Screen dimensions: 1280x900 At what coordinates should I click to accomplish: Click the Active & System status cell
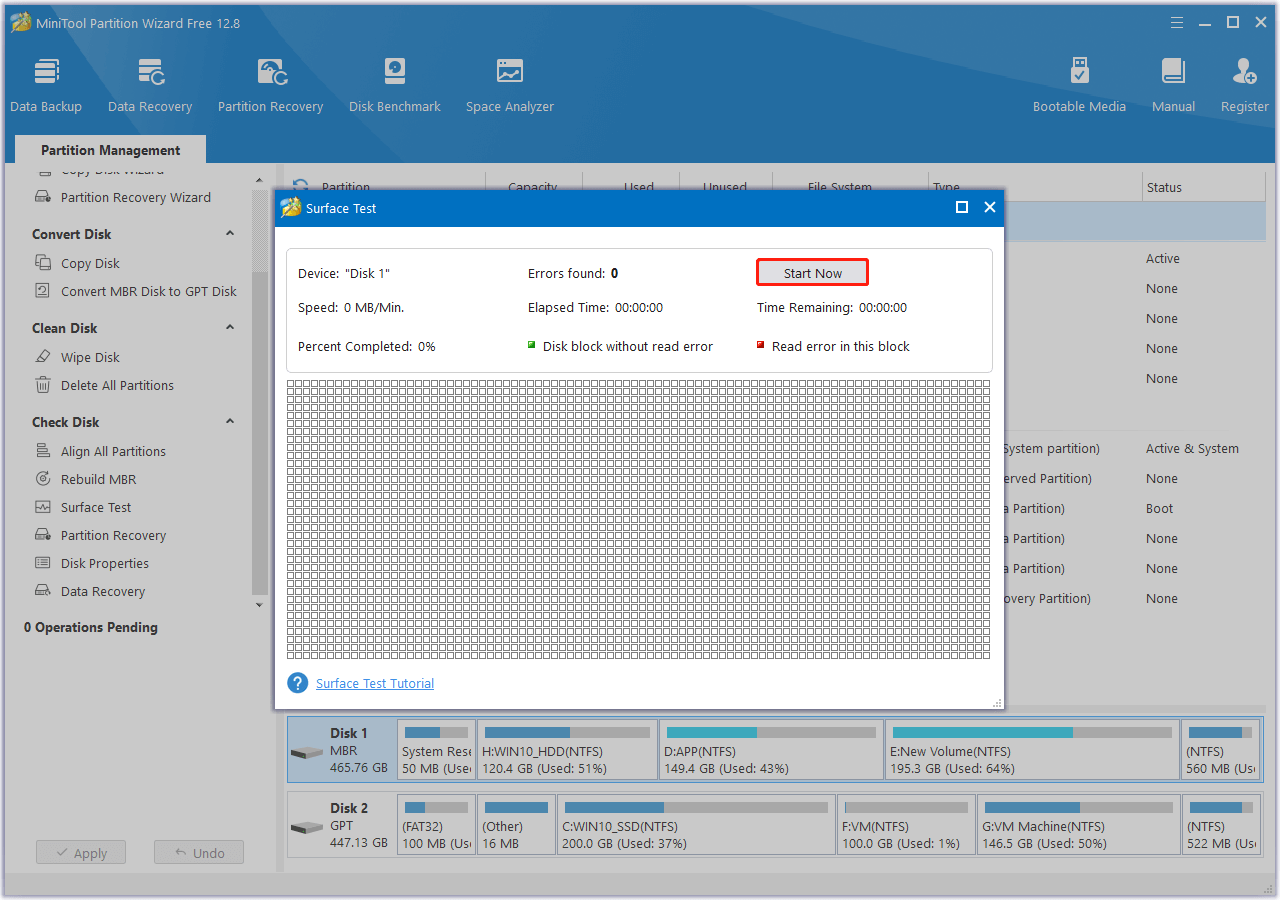1192,448
